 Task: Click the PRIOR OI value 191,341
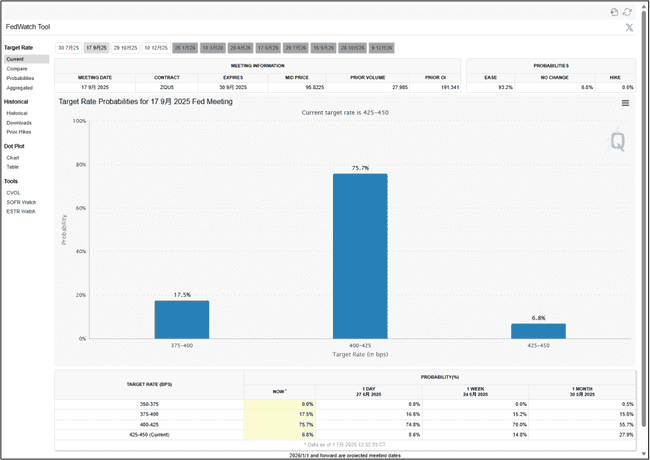(450, 87)
